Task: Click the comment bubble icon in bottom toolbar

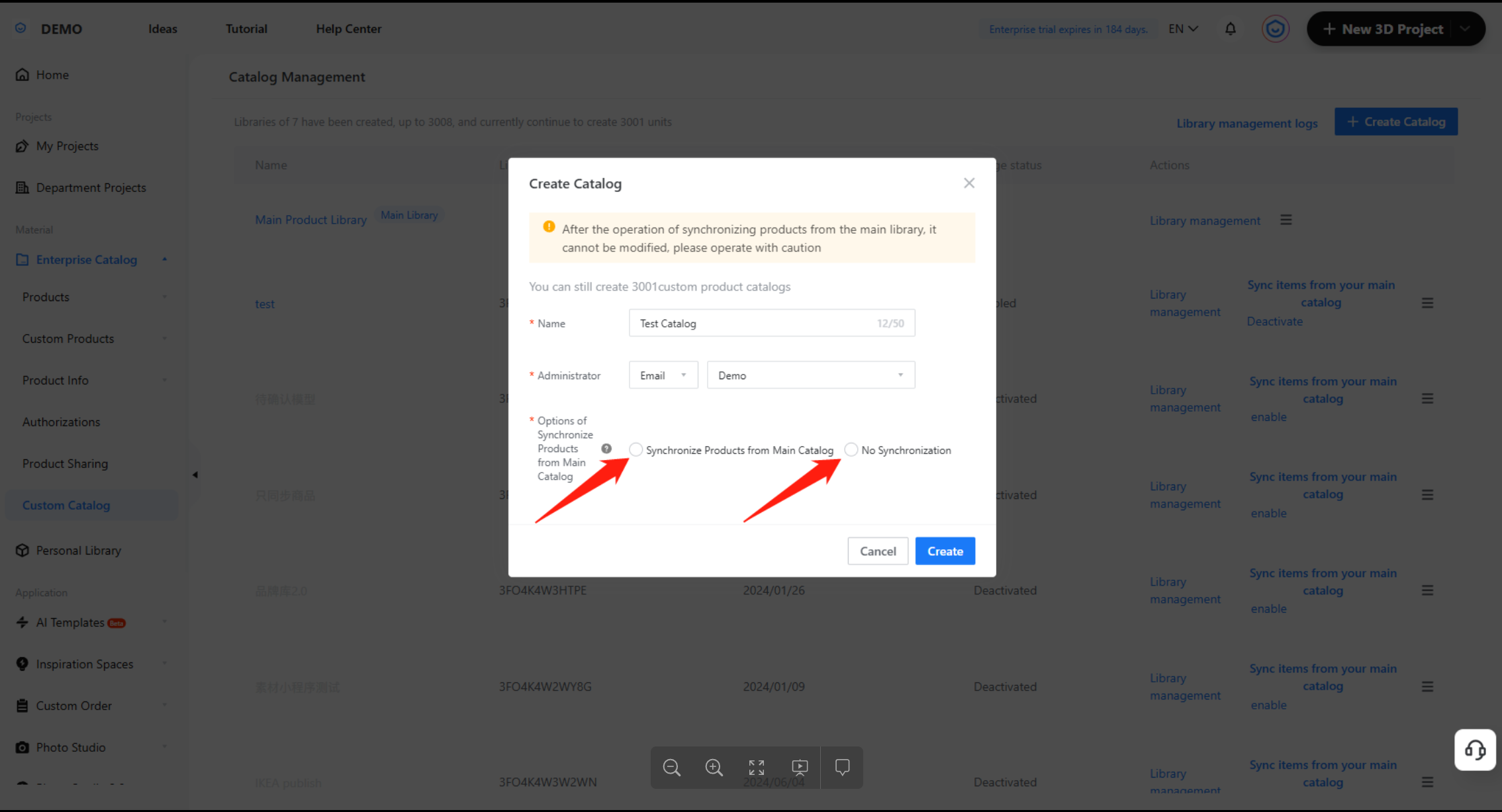Action: 842,767
